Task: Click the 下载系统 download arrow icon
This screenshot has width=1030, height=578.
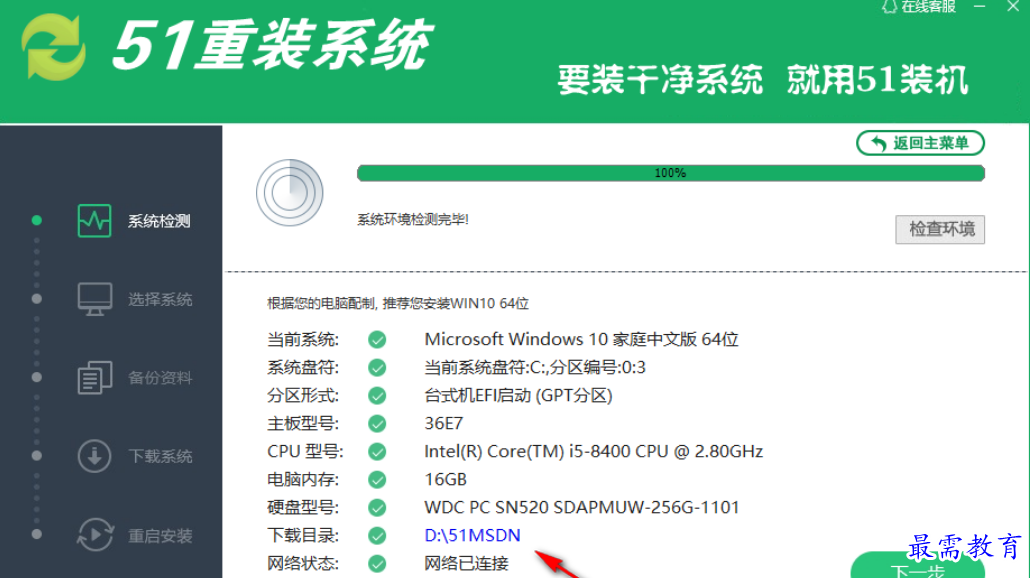Action: [x=95, y=456]
